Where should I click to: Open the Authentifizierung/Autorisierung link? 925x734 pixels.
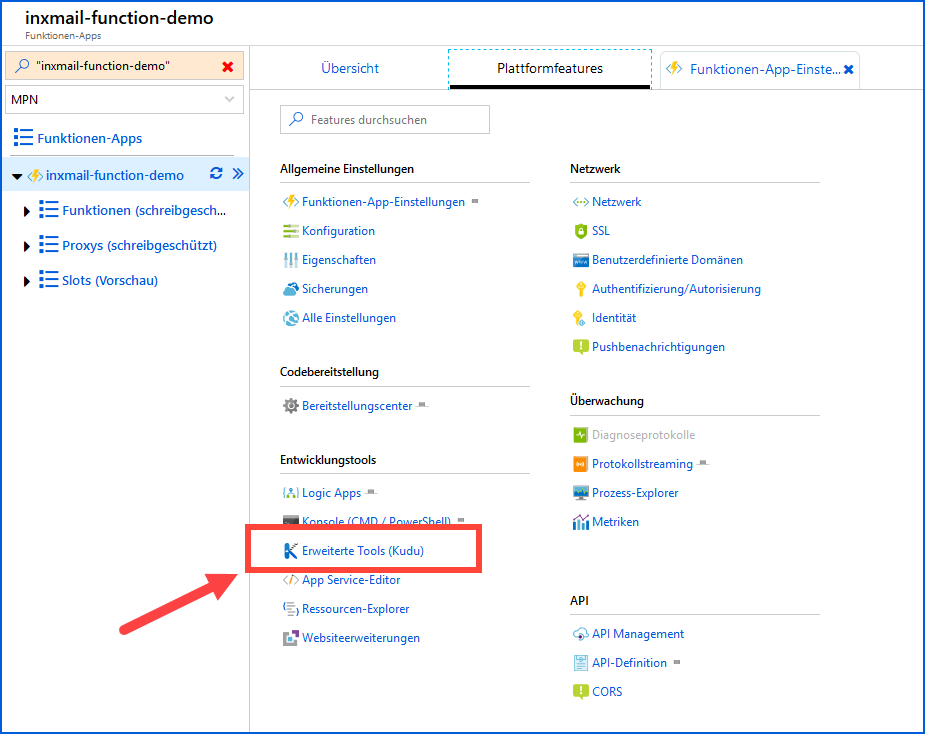[677, 289]
